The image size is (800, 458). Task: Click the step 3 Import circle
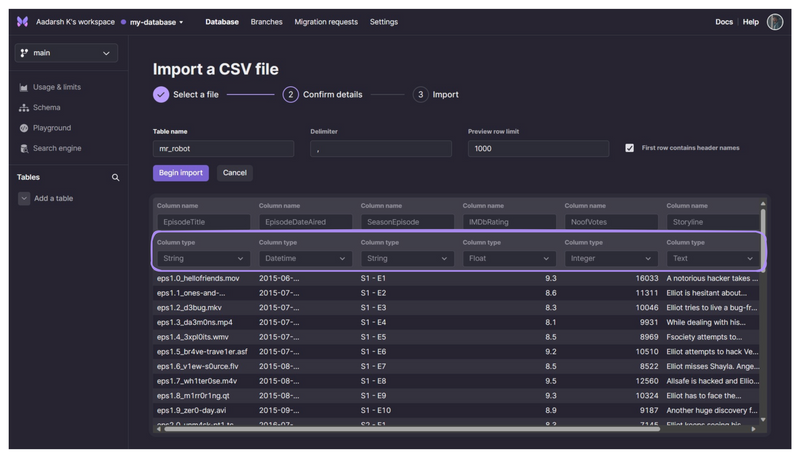(x=420, y=94)
